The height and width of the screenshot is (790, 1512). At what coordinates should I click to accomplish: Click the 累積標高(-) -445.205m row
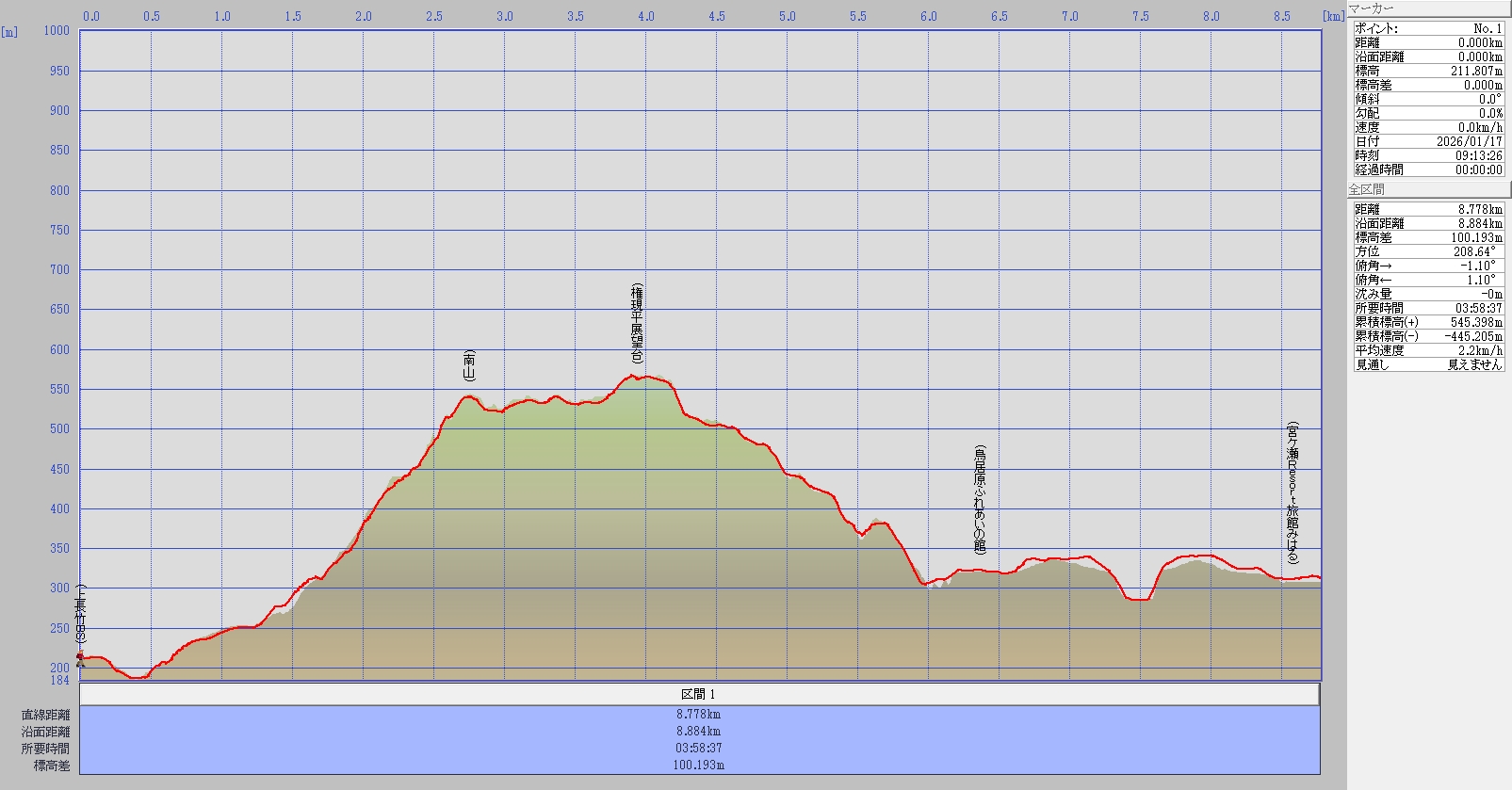(1428, 336)
